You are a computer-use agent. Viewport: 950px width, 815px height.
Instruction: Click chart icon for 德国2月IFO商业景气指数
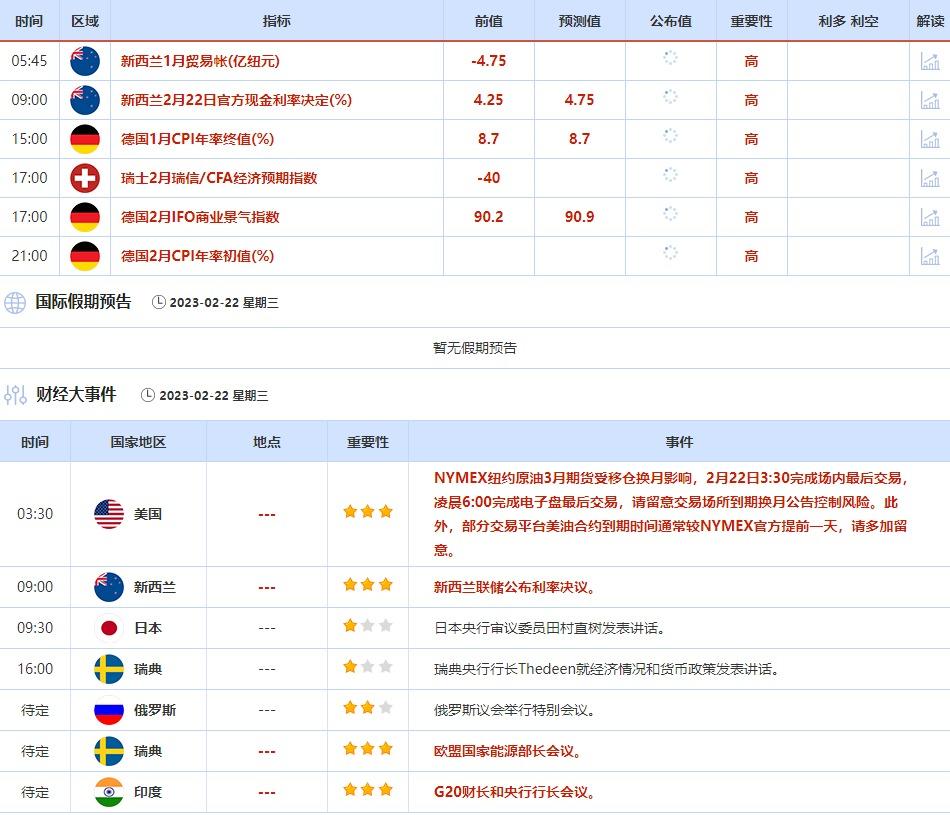click(929, 217)
